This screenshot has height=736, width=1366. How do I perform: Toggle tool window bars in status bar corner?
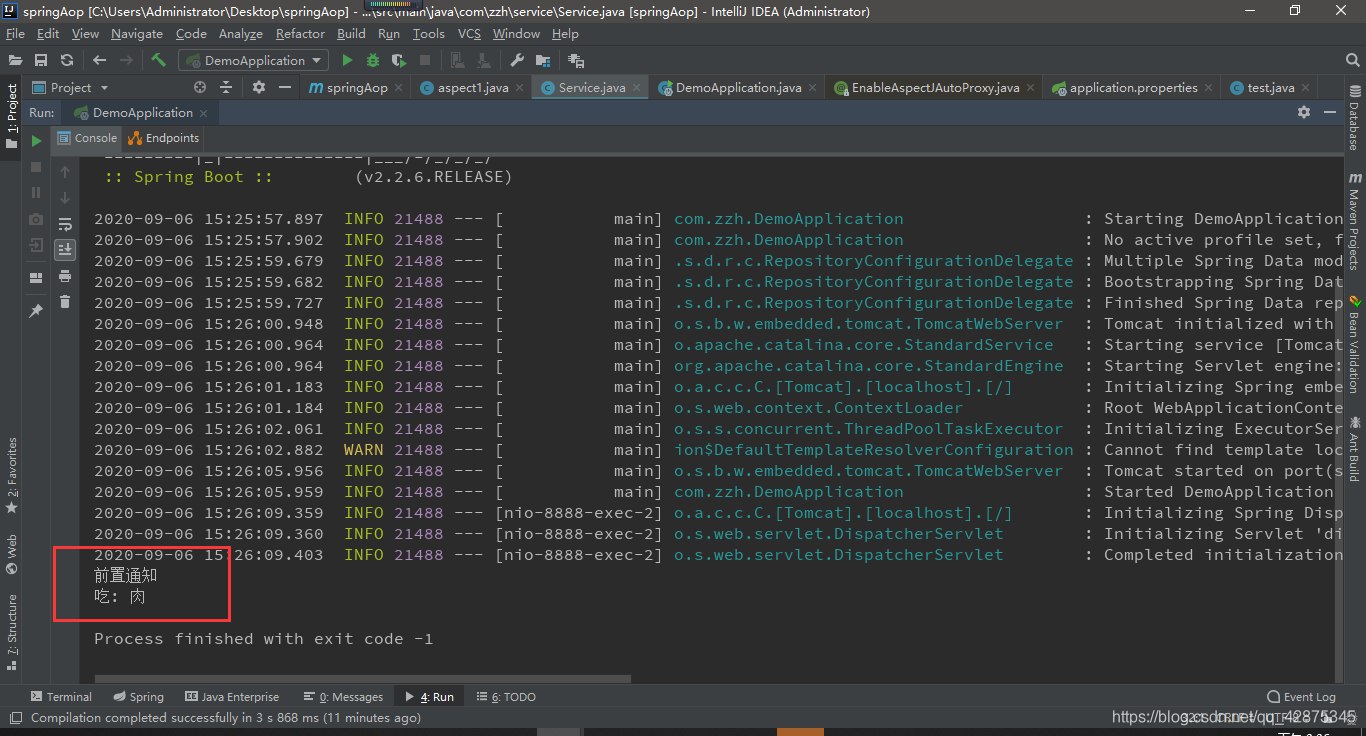pyautogui.click(x=15, y=718)
